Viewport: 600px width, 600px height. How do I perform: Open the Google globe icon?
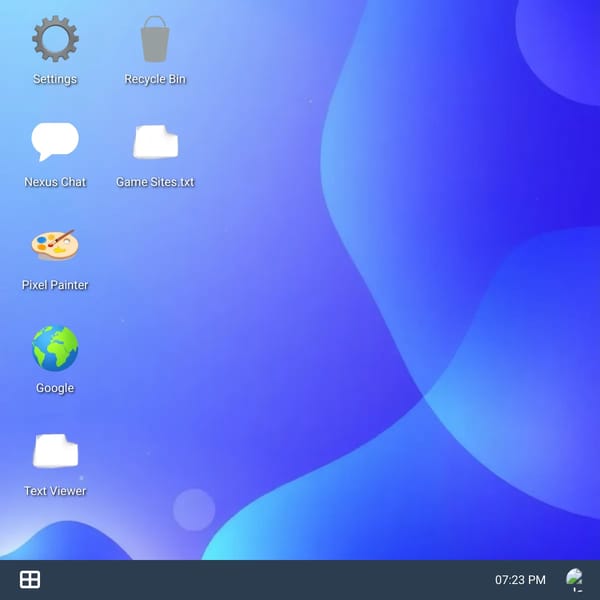[x=55, y=348]
